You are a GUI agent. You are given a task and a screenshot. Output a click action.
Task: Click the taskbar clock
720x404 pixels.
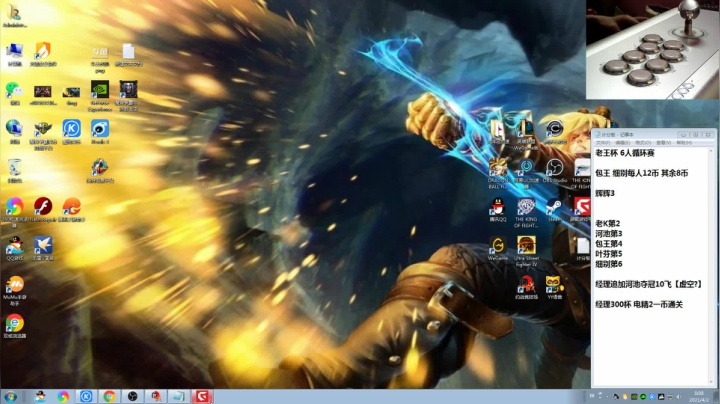[699, 397]
